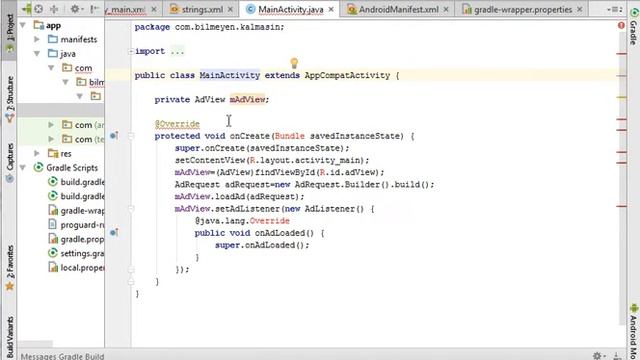Close the MainActivity.java tab
Image resolution: width=640 pixels, height=360 pixels.
331,9
